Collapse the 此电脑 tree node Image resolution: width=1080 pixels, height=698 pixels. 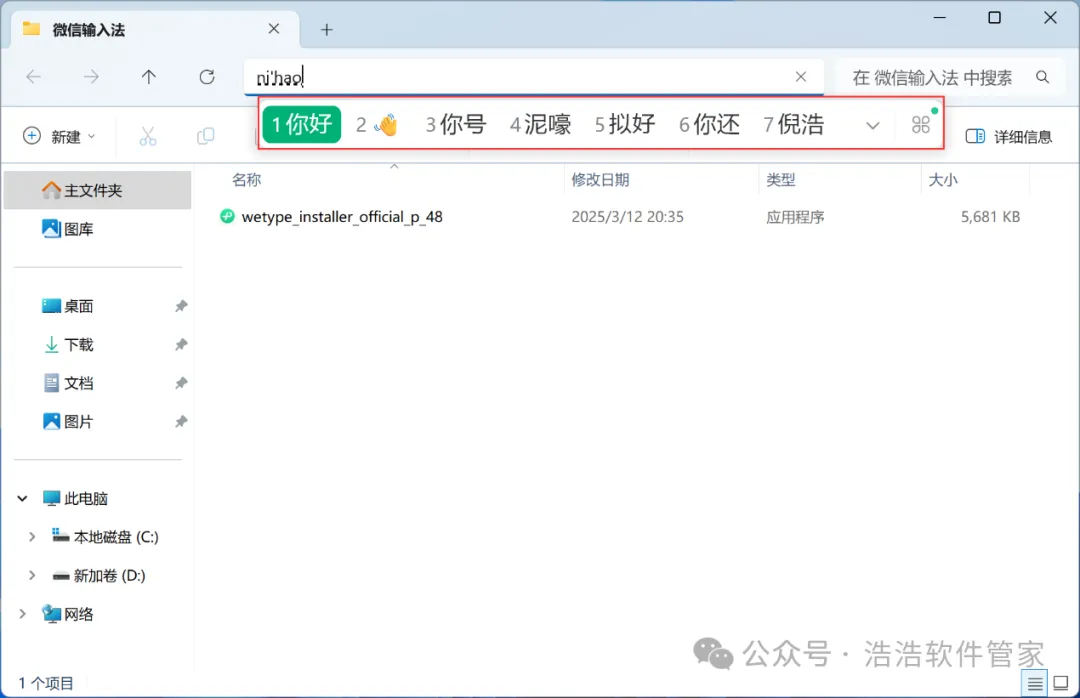(x=22, y=498)
